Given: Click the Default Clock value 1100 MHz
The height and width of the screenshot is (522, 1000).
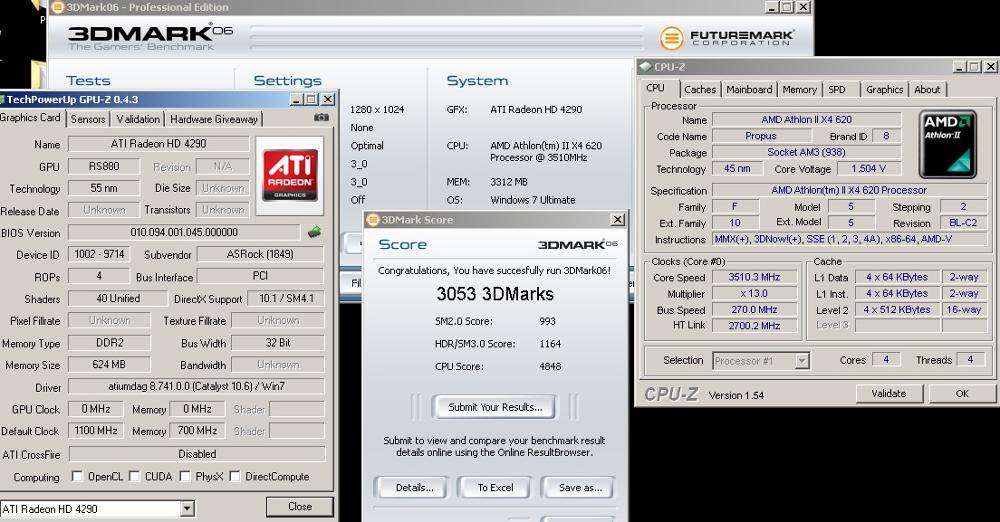Looking at the screenshot, I should pyautogui.click(x=96, y=431).
